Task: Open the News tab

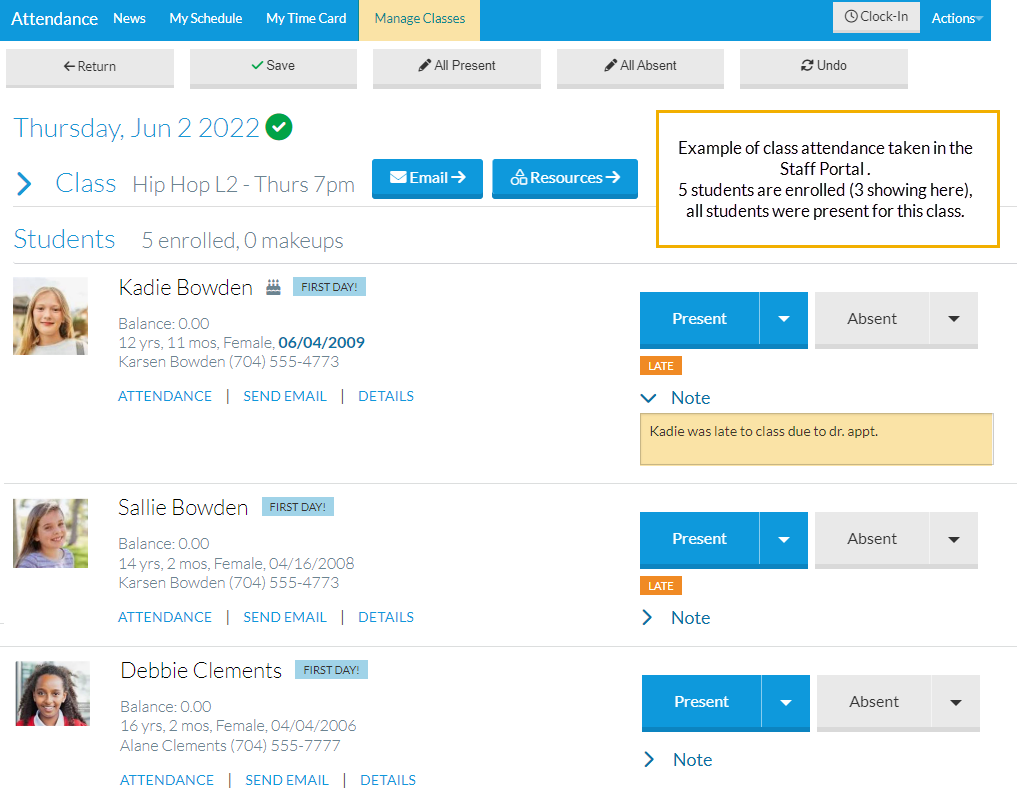Action: (129, 18)
